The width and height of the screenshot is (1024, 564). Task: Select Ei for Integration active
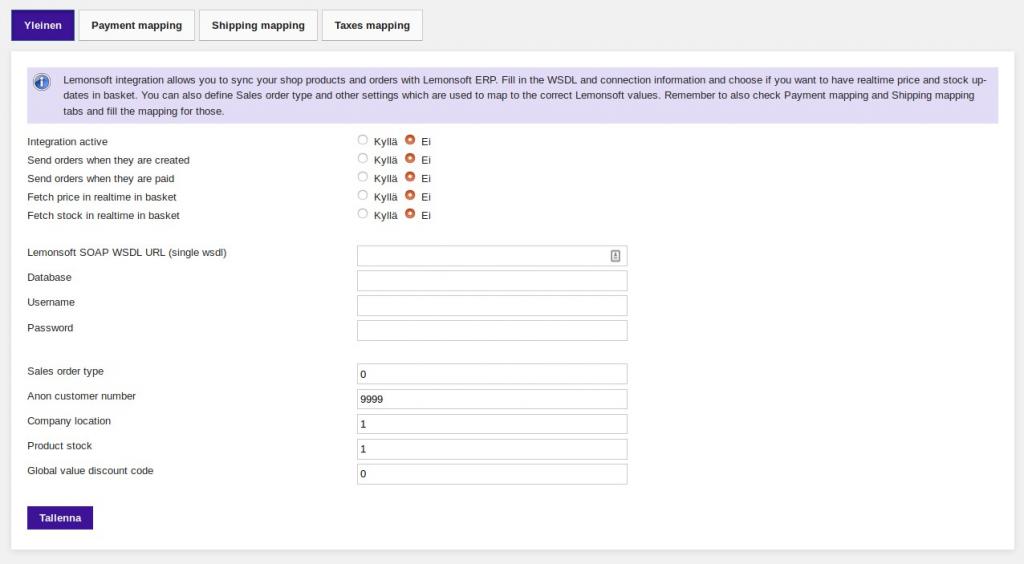[410, 140]
